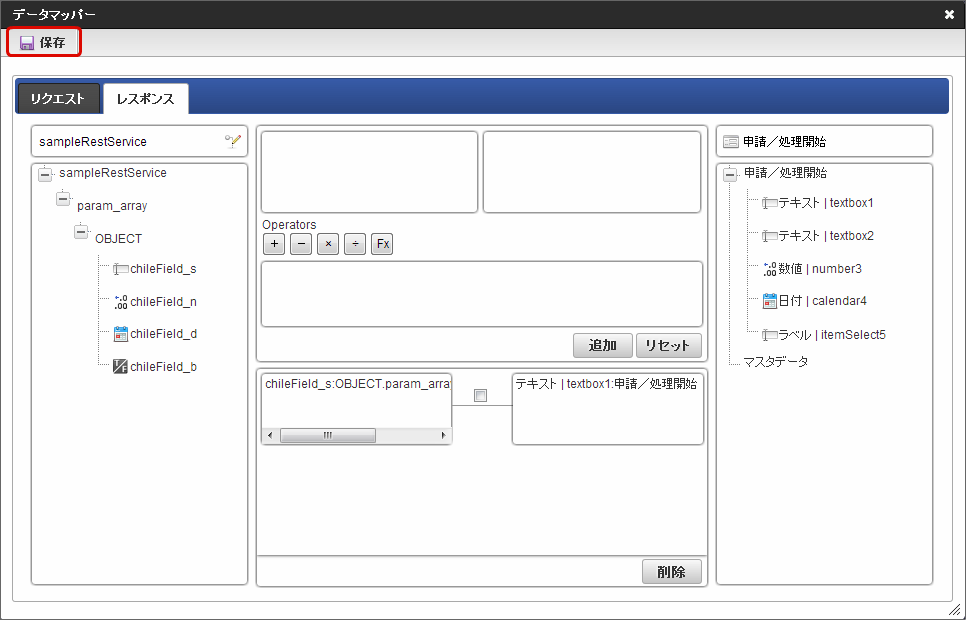The height and width of the screenshot is (620, 966).
Task: Click the expression input area below Operators
Action: (x=482, y=294)
